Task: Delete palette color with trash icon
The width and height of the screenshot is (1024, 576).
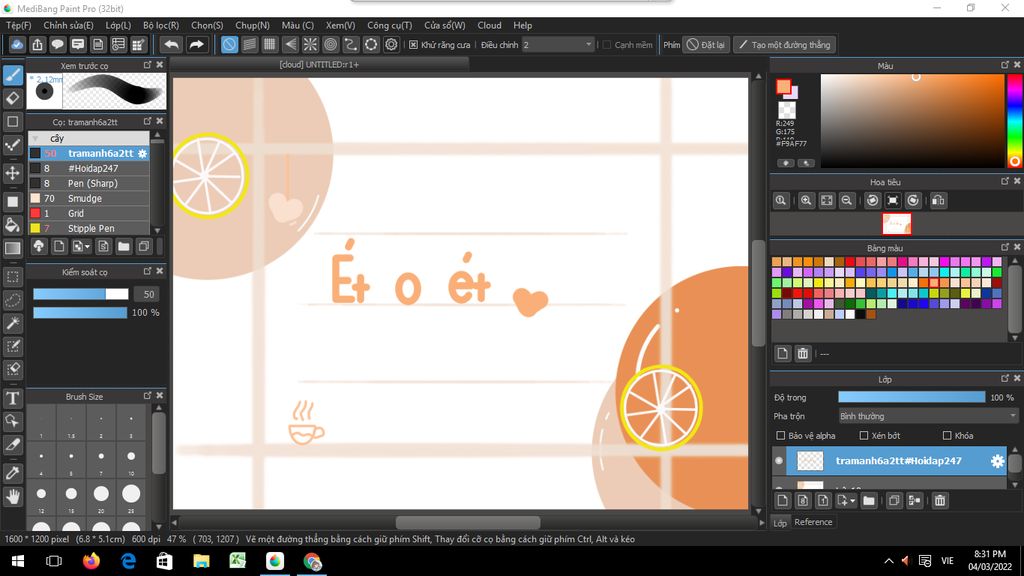Action: (x=803, y=353)
